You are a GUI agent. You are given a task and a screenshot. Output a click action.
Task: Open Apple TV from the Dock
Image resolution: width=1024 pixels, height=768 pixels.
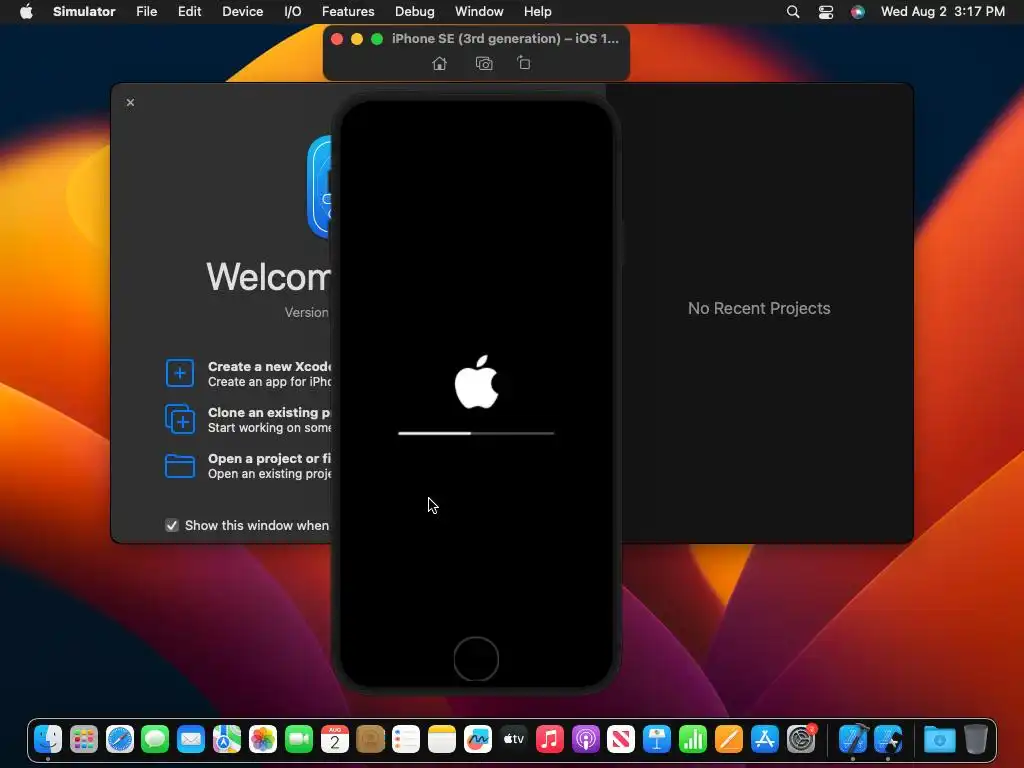[x=514, y=739]
